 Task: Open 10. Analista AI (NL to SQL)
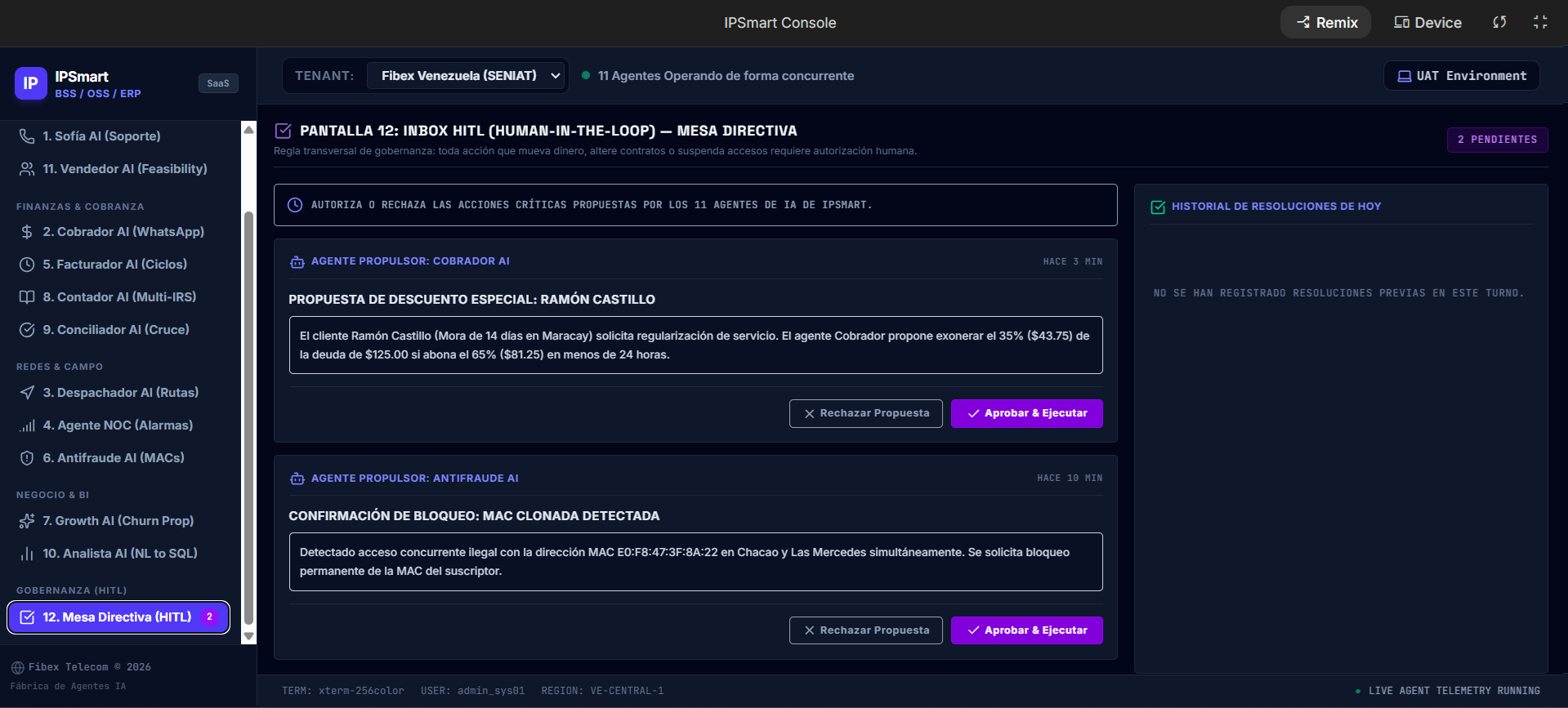click(121, 554)
